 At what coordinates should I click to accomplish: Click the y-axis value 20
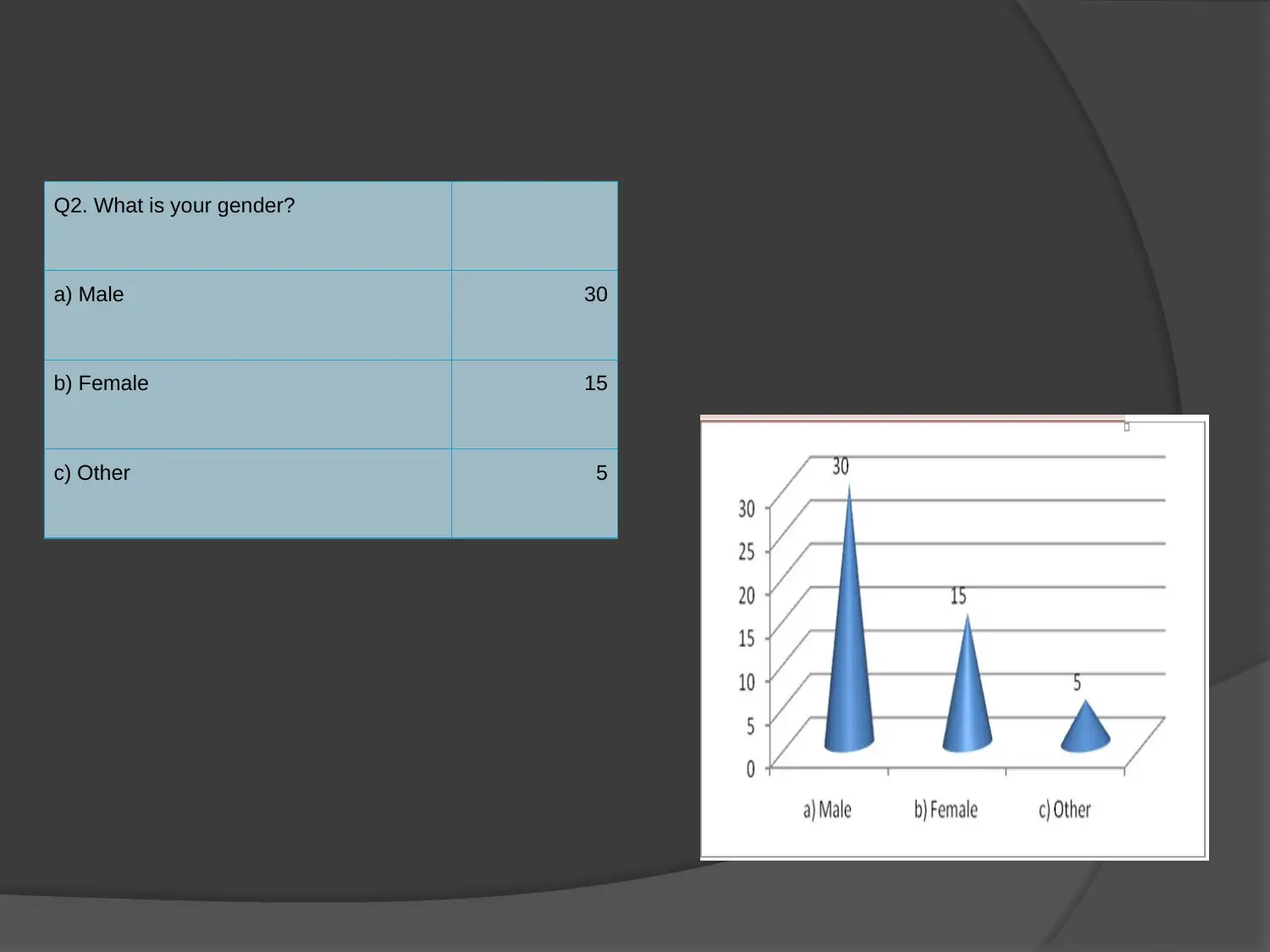tap(747, 595)
